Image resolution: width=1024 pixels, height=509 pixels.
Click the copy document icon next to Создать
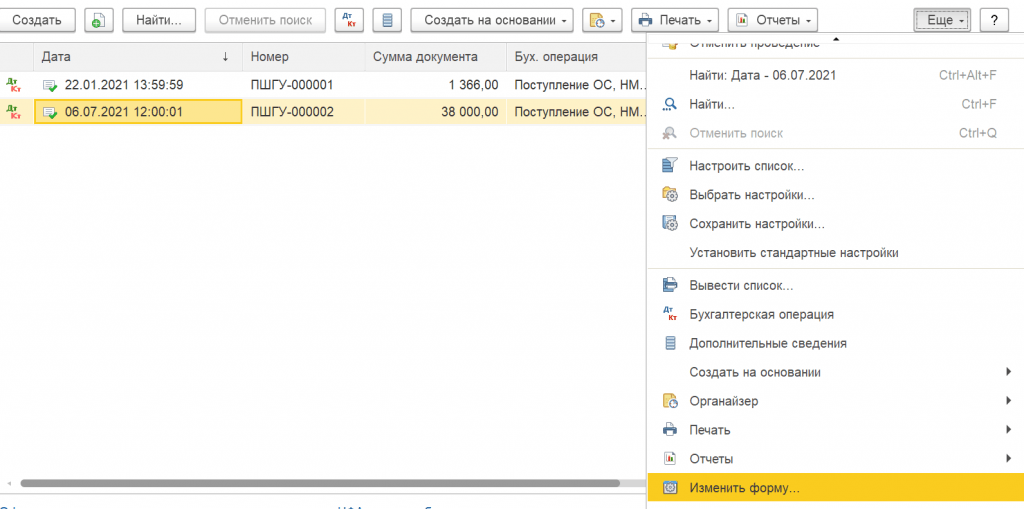click(98, 20)
